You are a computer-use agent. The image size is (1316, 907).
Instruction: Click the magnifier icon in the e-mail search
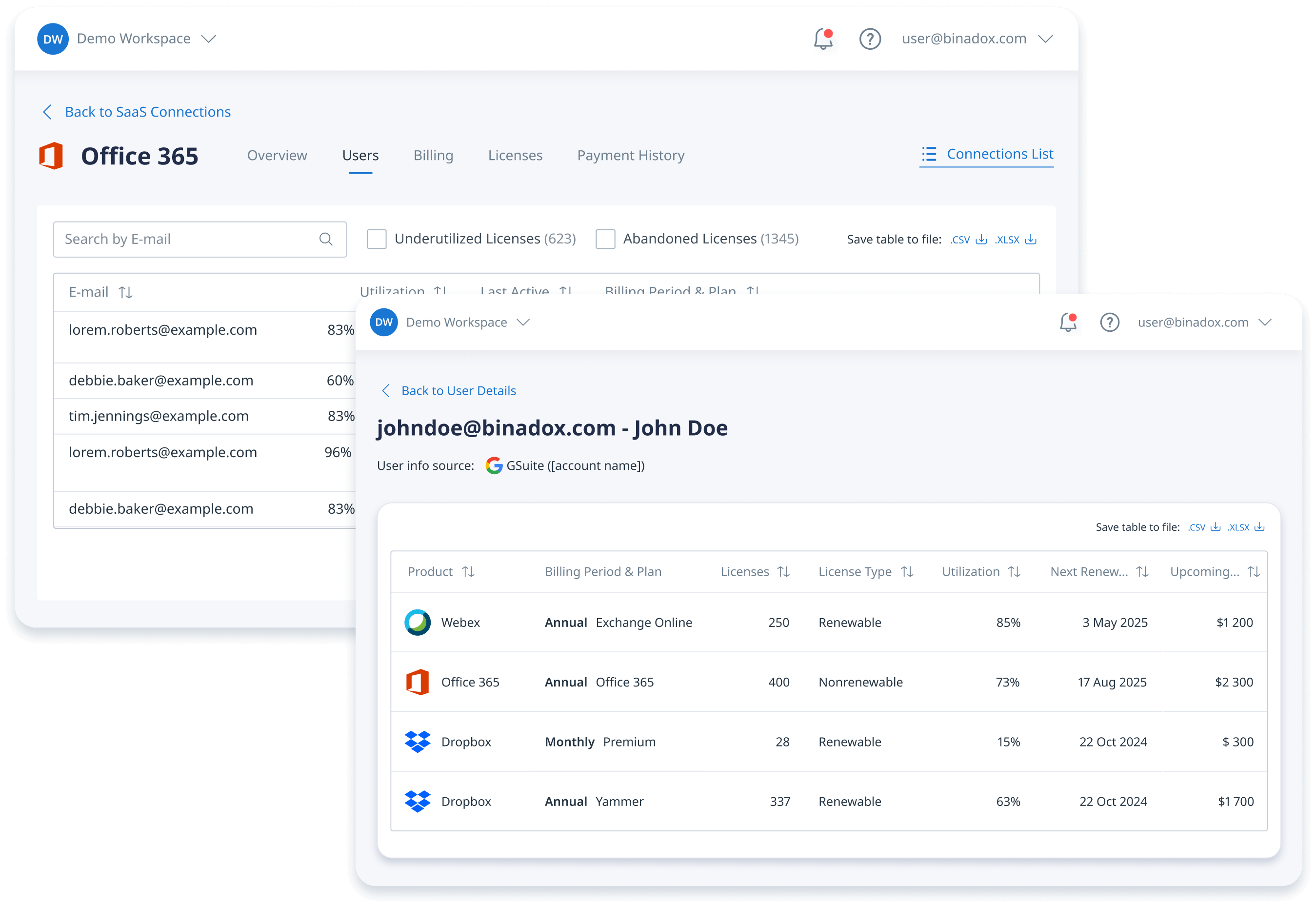point(325,239)
